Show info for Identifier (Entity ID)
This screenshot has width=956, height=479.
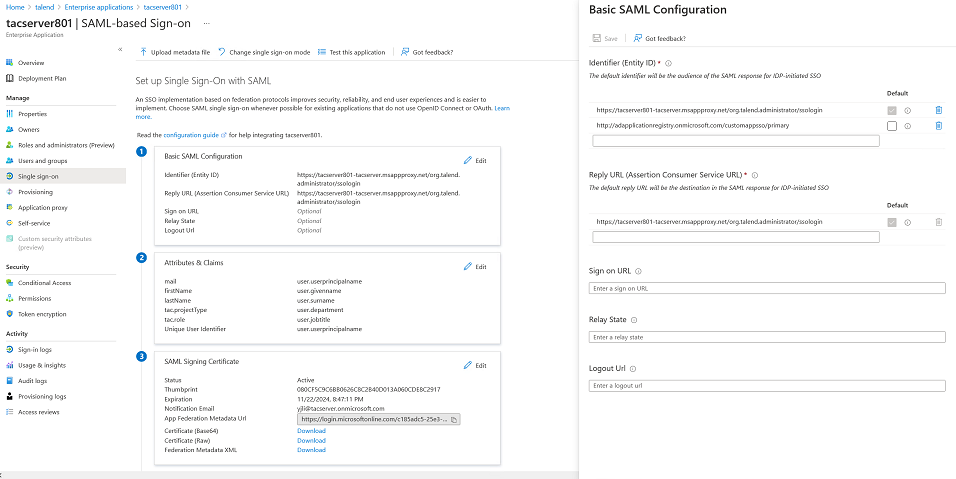(x=668, y=63)
